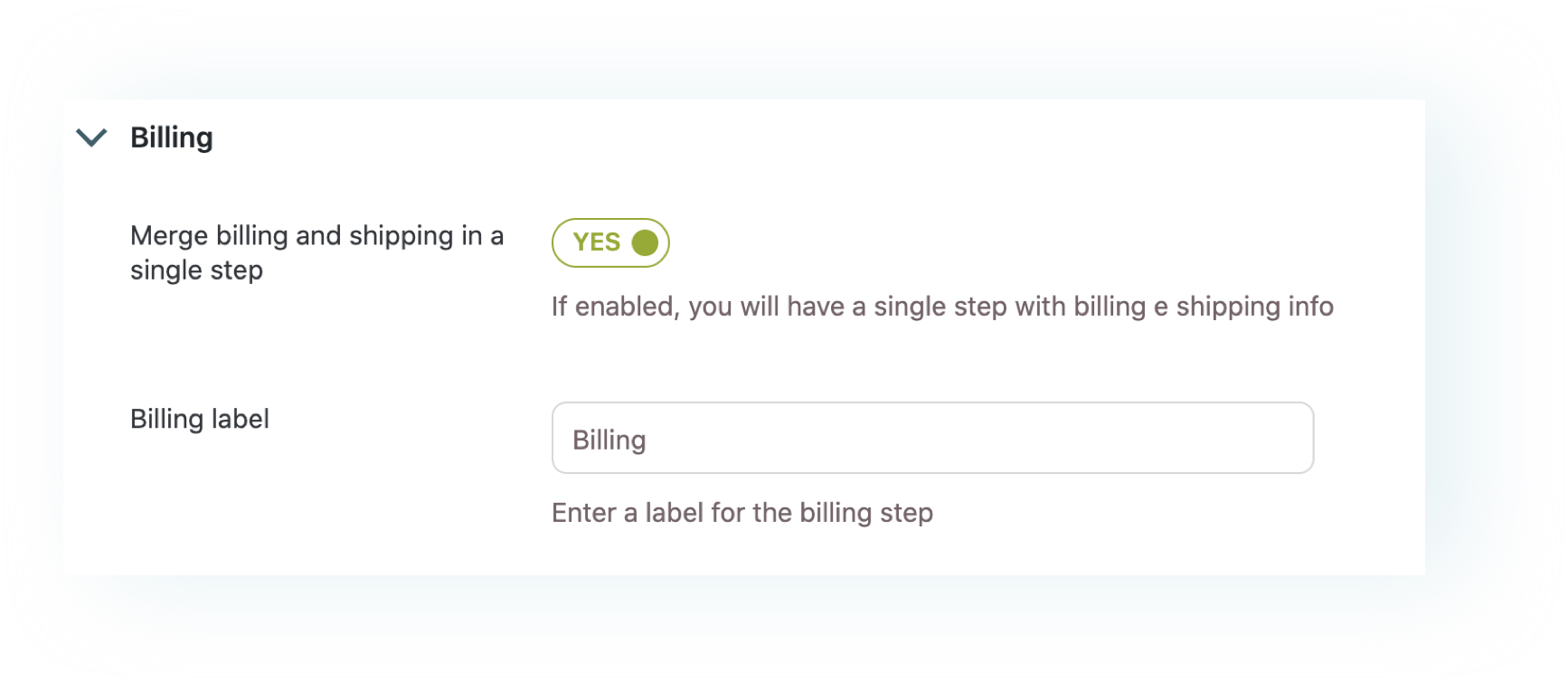Click the 'Enter a label for the billing step' hint
The image size is (1568, 682).
742,513
